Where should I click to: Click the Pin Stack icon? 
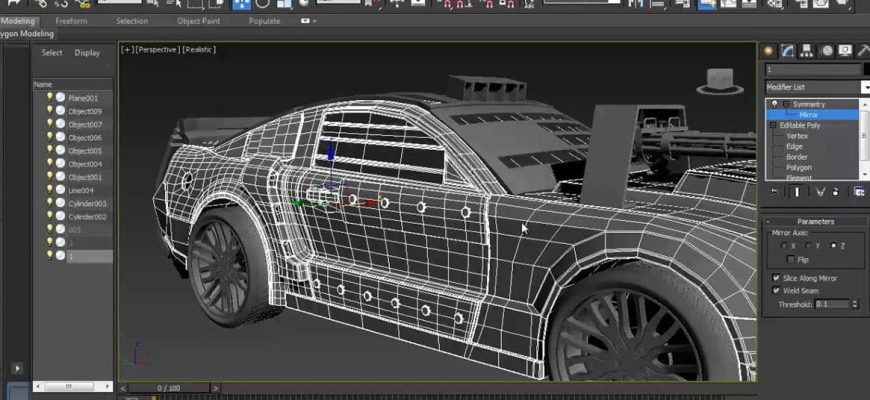(774, 191)
